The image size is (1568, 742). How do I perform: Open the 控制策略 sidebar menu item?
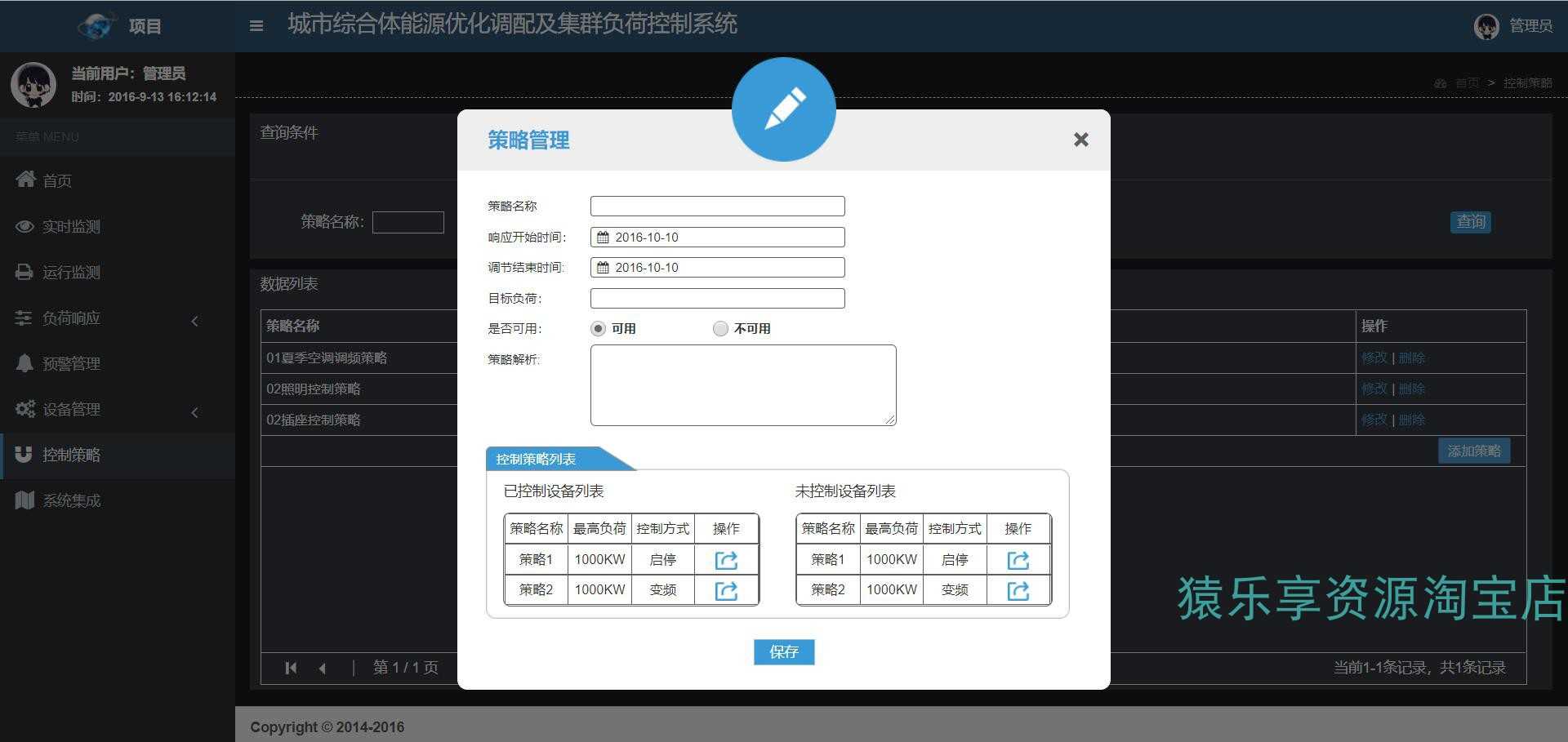118,455
